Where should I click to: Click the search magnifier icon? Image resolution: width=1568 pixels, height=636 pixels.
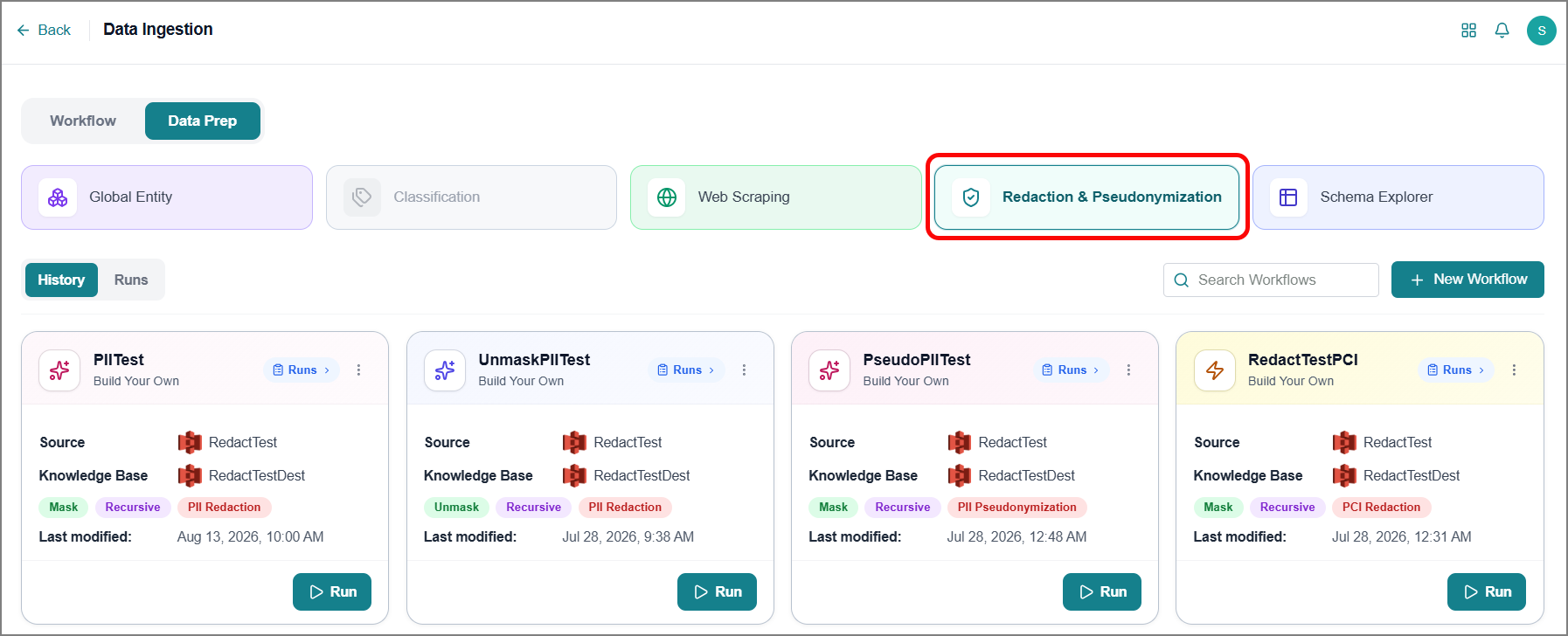point(1181,280)
